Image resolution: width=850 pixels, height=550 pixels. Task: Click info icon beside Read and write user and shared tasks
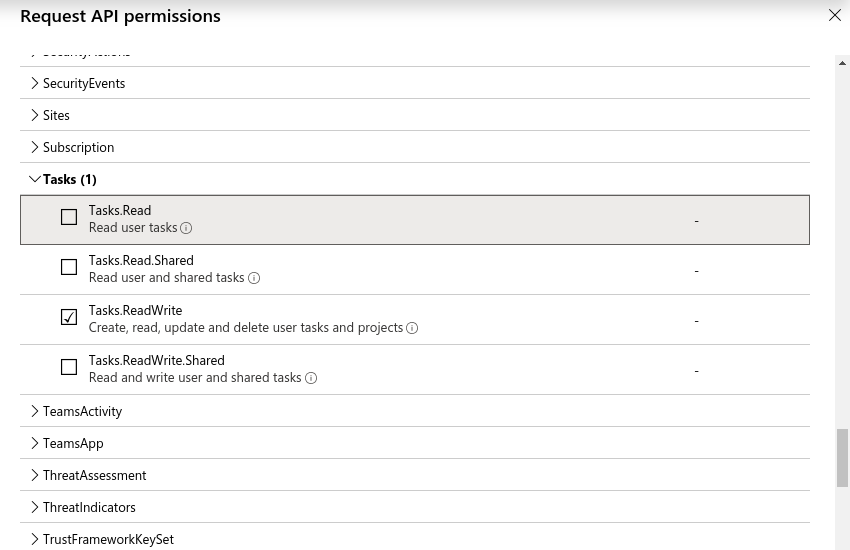click(x=311, y=378)
